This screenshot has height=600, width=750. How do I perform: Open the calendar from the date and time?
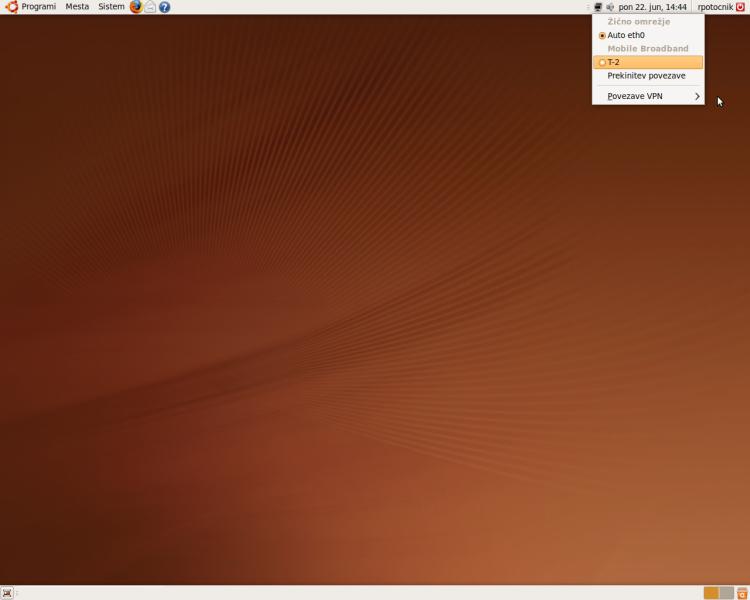coord(652,7)
